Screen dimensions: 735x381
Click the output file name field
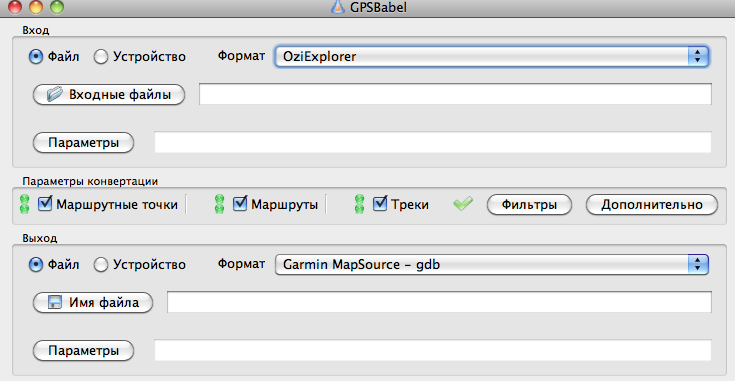pyautogui.click(x=439, y=302)
